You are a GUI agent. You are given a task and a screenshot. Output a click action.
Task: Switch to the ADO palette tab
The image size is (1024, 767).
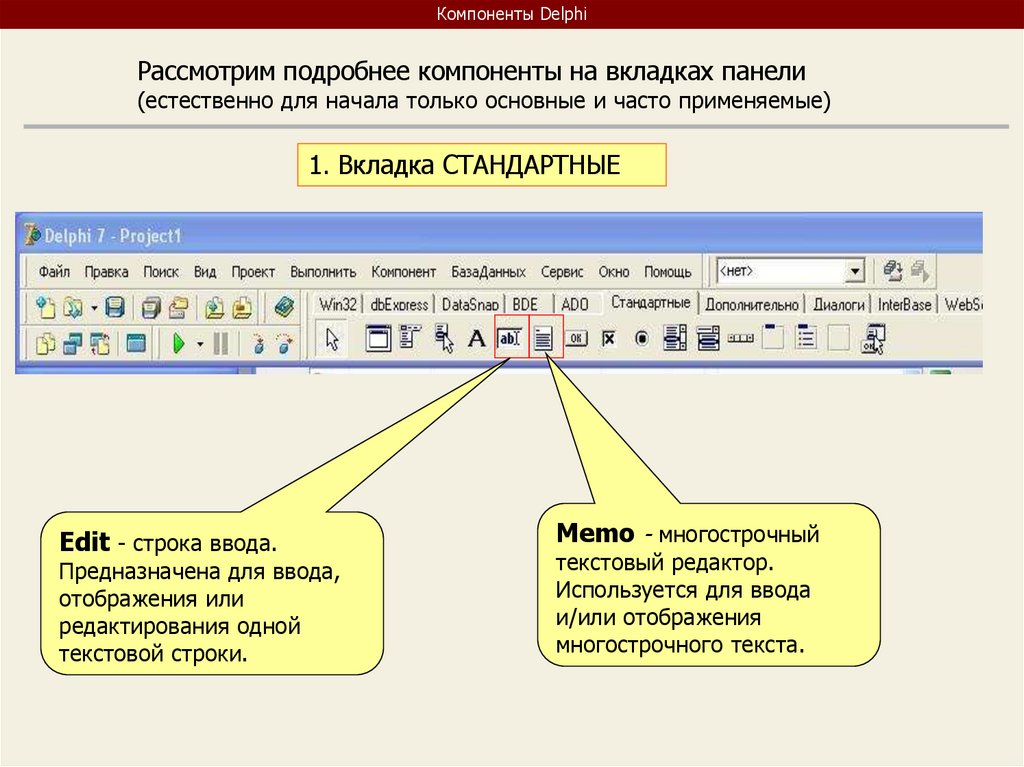point(575,304)
